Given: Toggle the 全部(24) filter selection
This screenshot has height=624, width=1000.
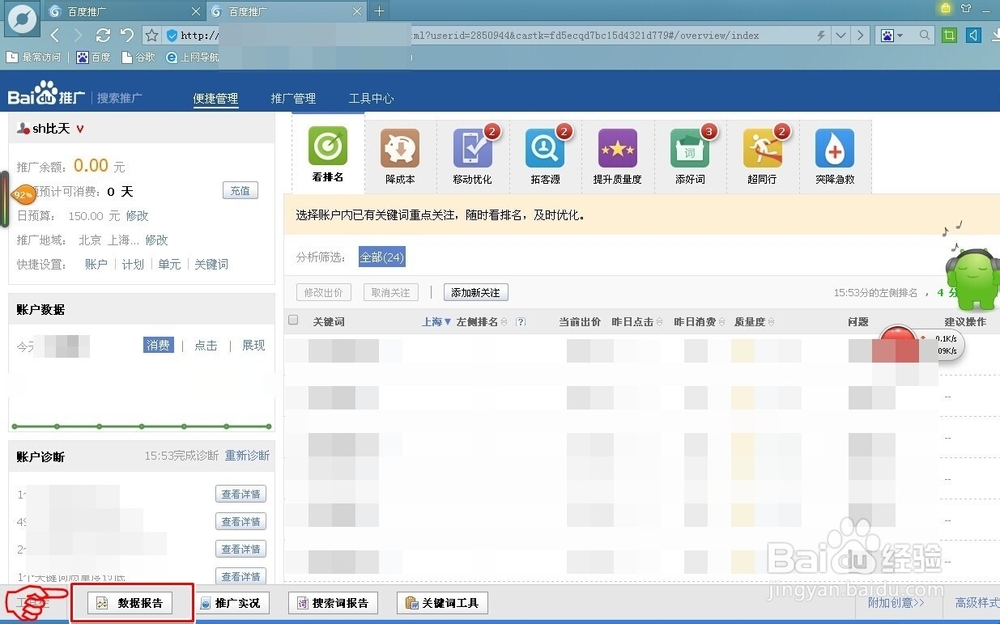Looking at the screenshot, I should tap(381, 257).
